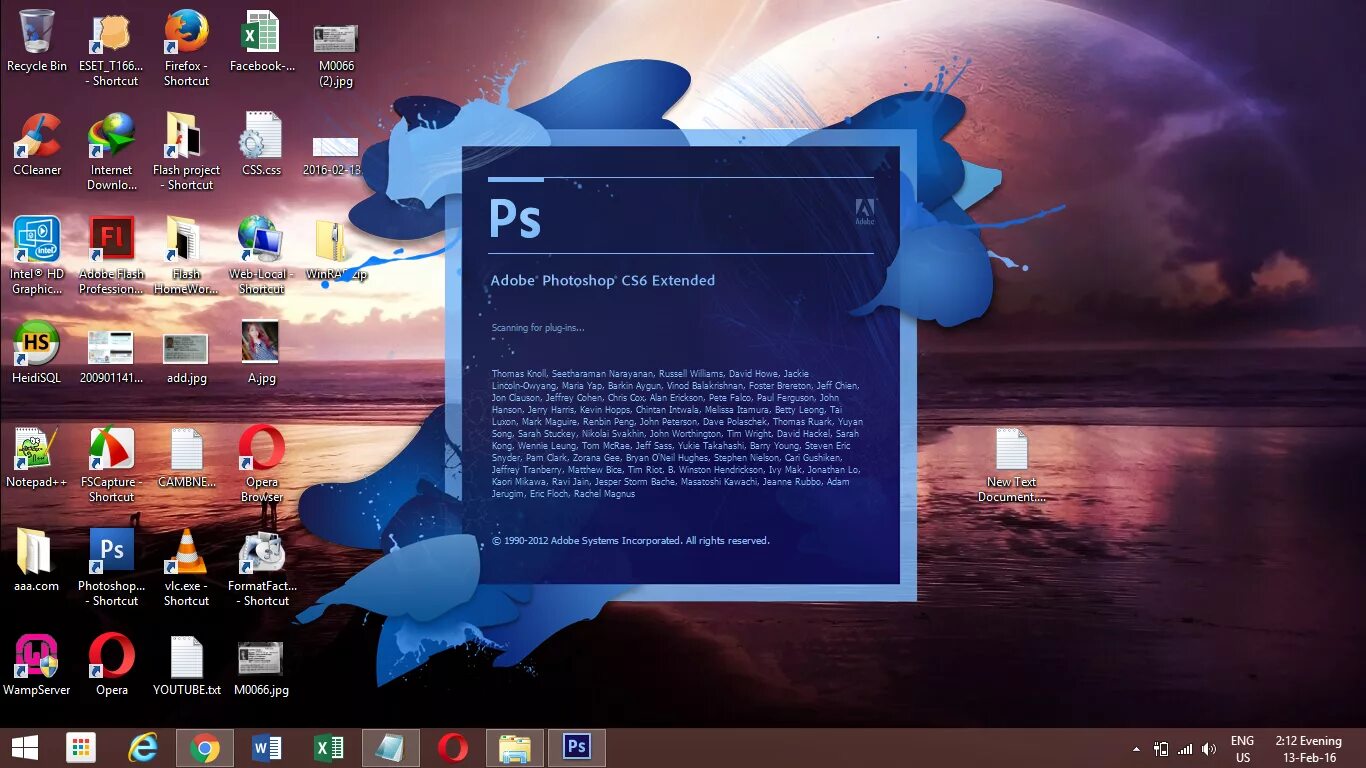1366x768 pixels.
Task: Select the M0066 (2).jpg thumbnail
Action: (x=336, y=38)
